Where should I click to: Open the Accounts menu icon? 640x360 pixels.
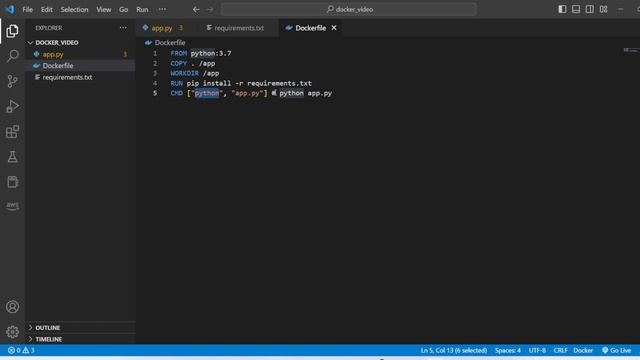[x=12, y=307]
